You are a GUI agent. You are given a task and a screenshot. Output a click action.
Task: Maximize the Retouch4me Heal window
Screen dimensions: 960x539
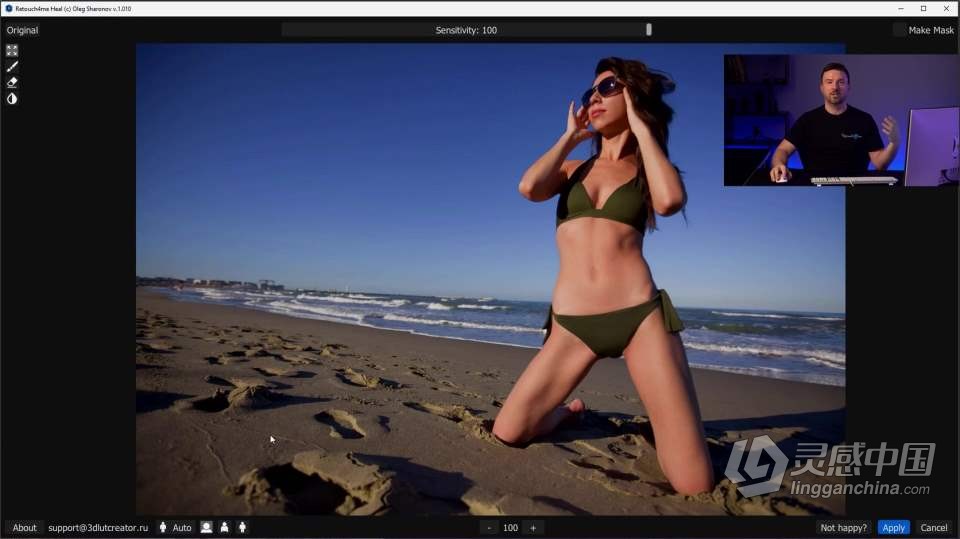(x=923, y=8)
